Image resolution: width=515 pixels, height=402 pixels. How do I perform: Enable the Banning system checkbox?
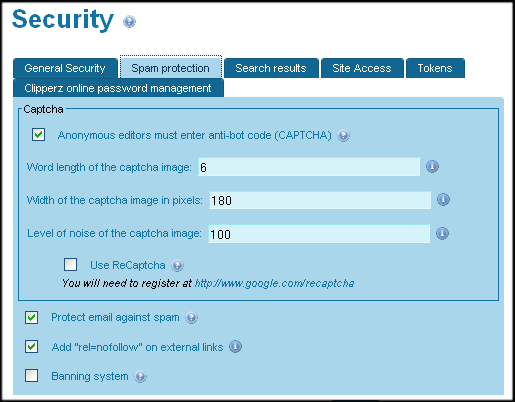click(31, 376)
